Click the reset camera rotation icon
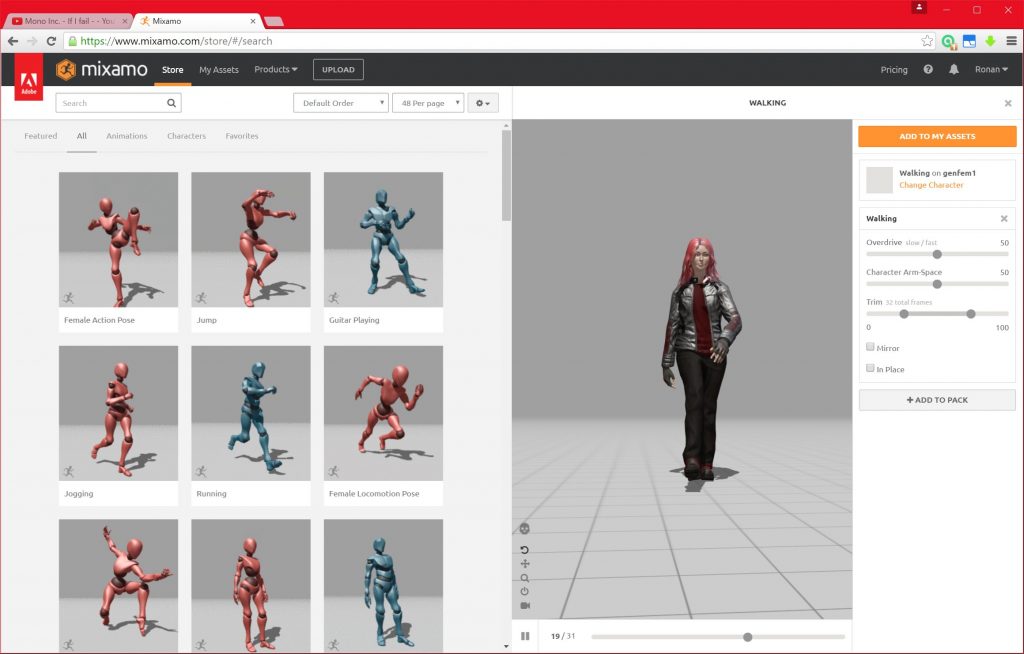Viewport: 1024px width, 654px height. (524, 549)
